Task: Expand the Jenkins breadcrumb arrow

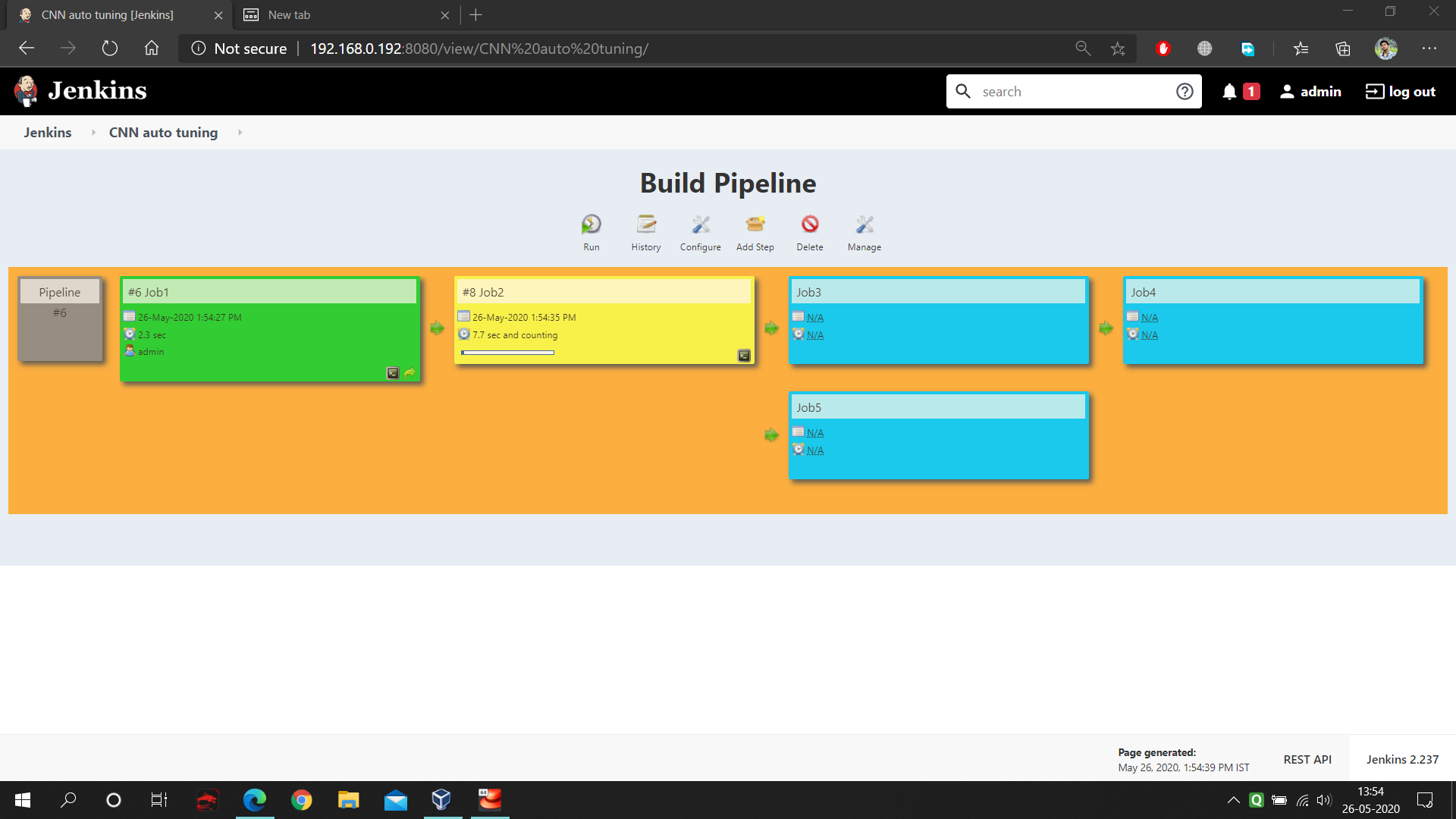Action: [93, 132]
